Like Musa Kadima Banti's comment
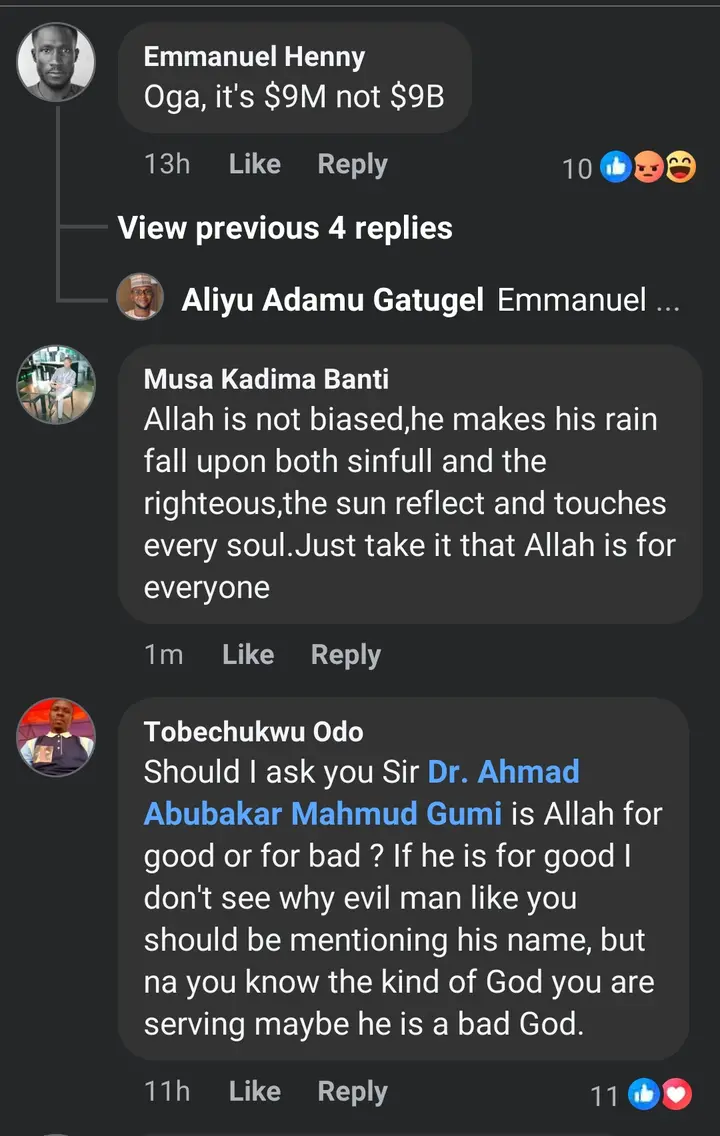This screenshot has width=720, height=1136. [248, 655]
